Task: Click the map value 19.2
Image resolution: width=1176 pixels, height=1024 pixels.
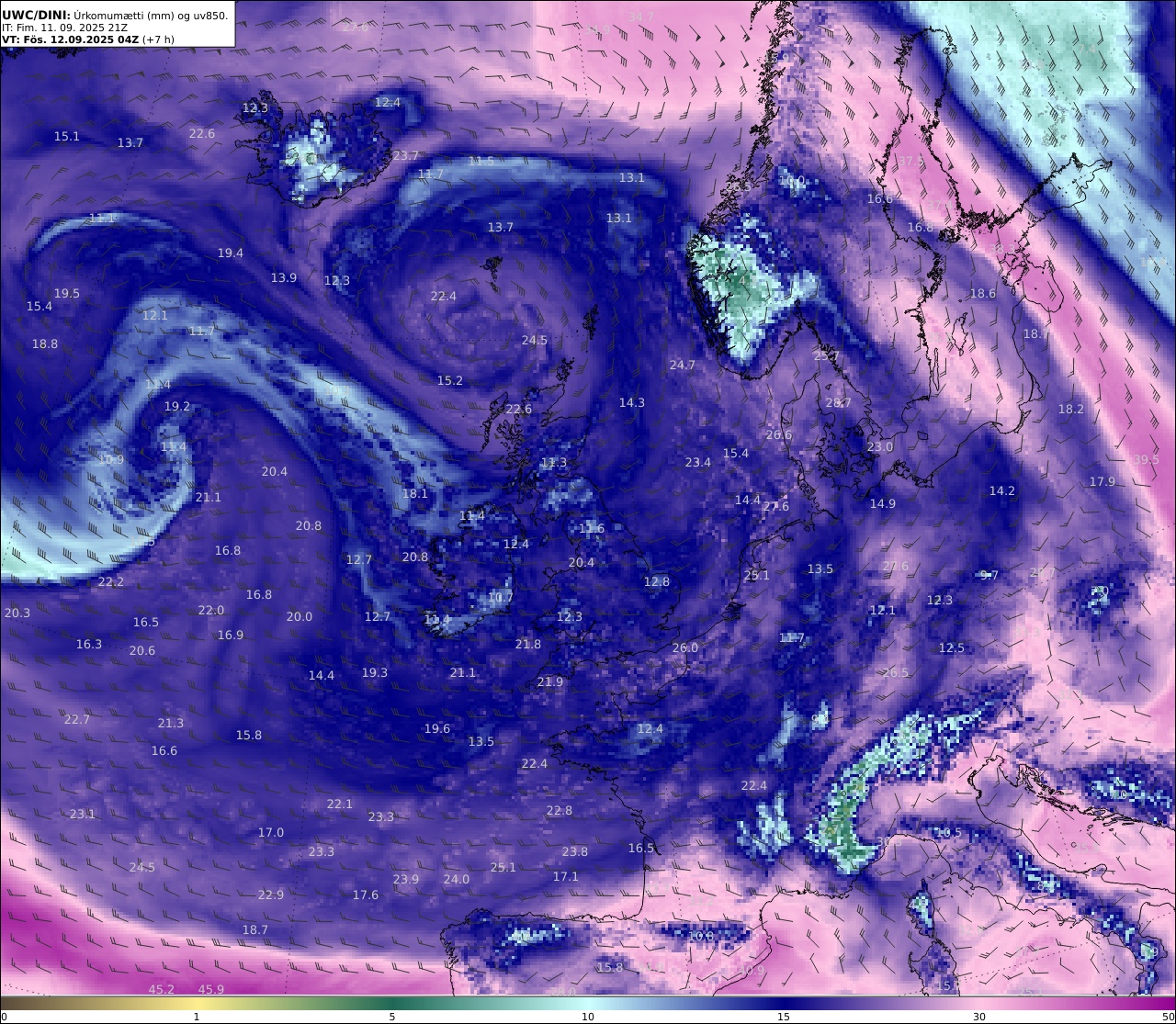Action: (177, 407)
